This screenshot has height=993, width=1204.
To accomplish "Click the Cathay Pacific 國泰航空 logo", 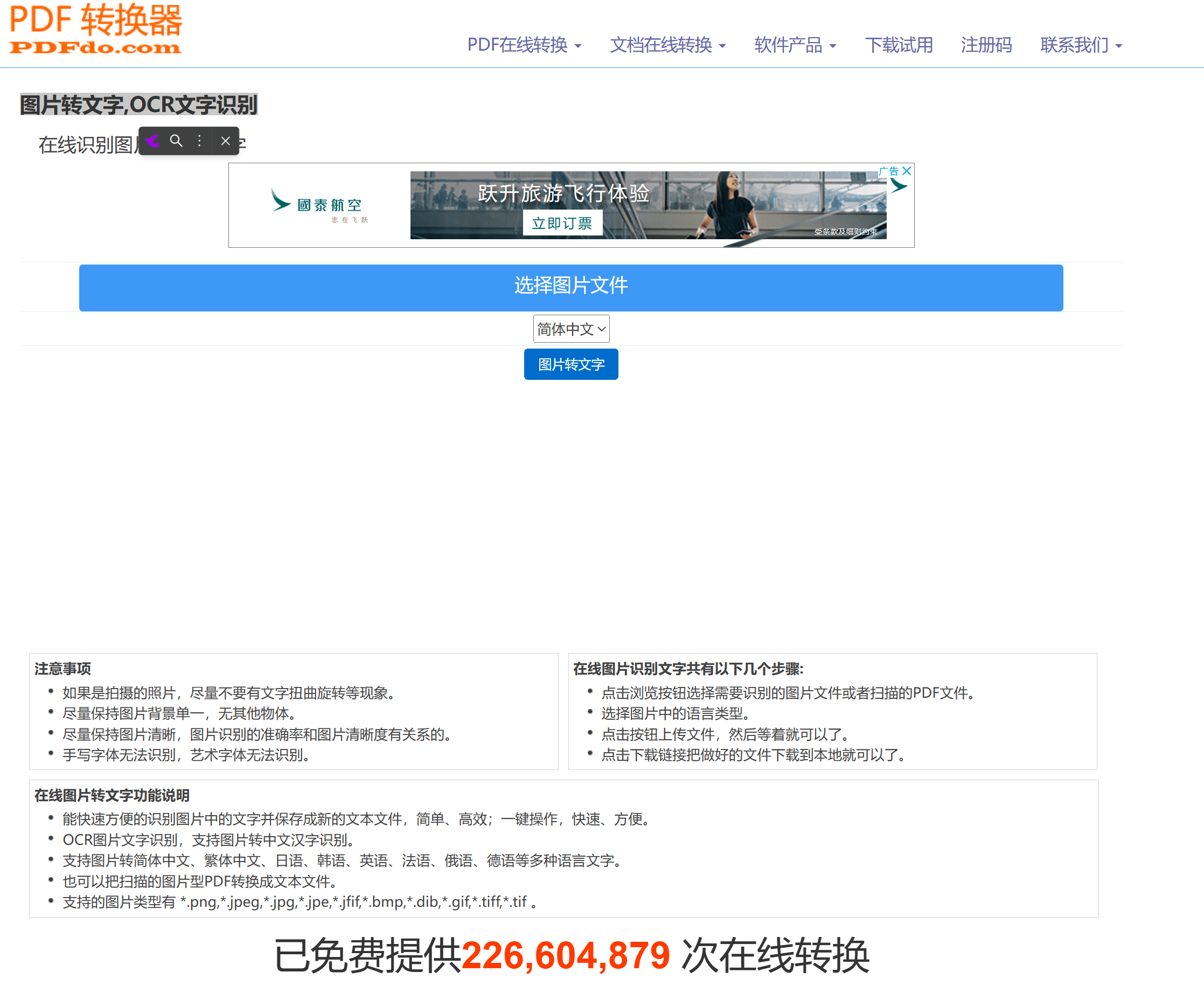I will click(x=318, y=205).
